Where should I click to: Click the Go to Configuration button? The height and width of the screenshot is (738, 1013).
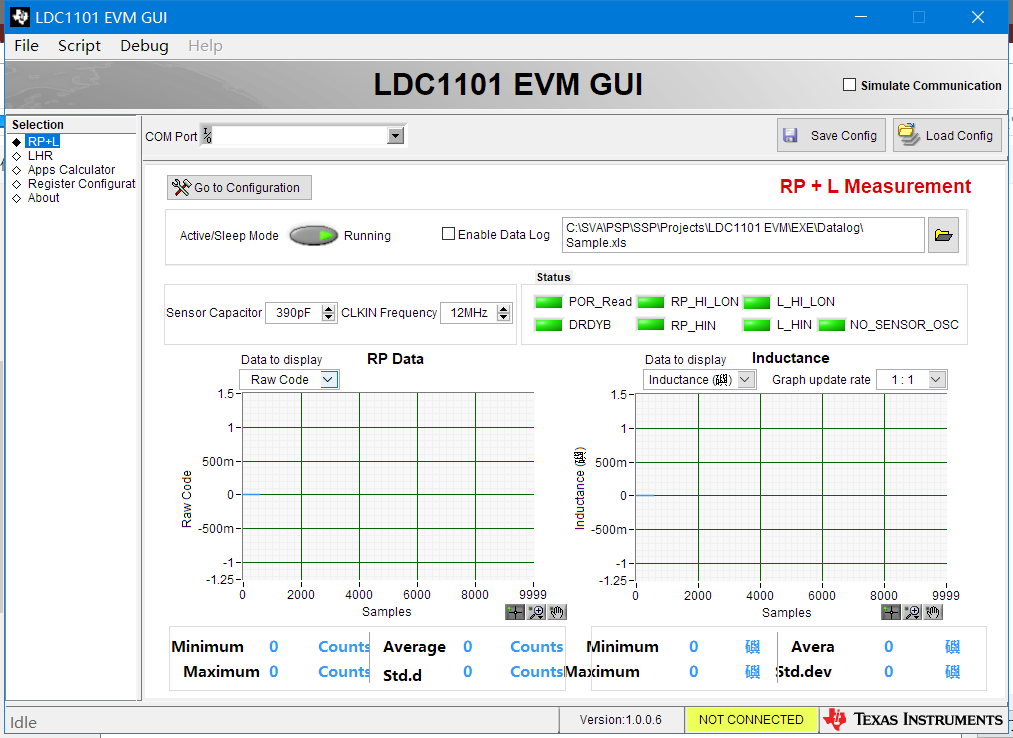239,187
